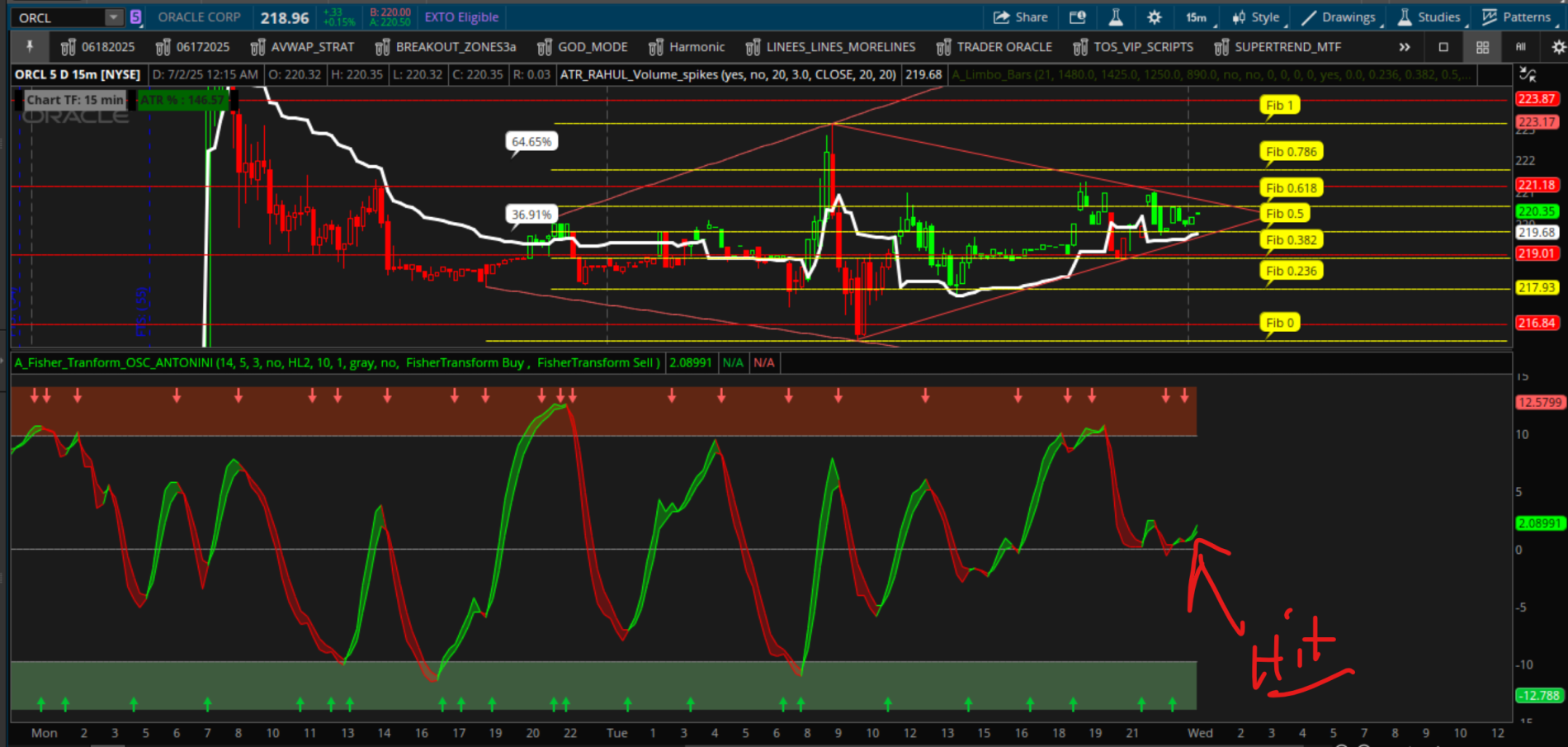This screenshot has height=747, width=1568.
Task: Load the BREAKOUT_ZONES3a study set
Action: click(445, 47)
